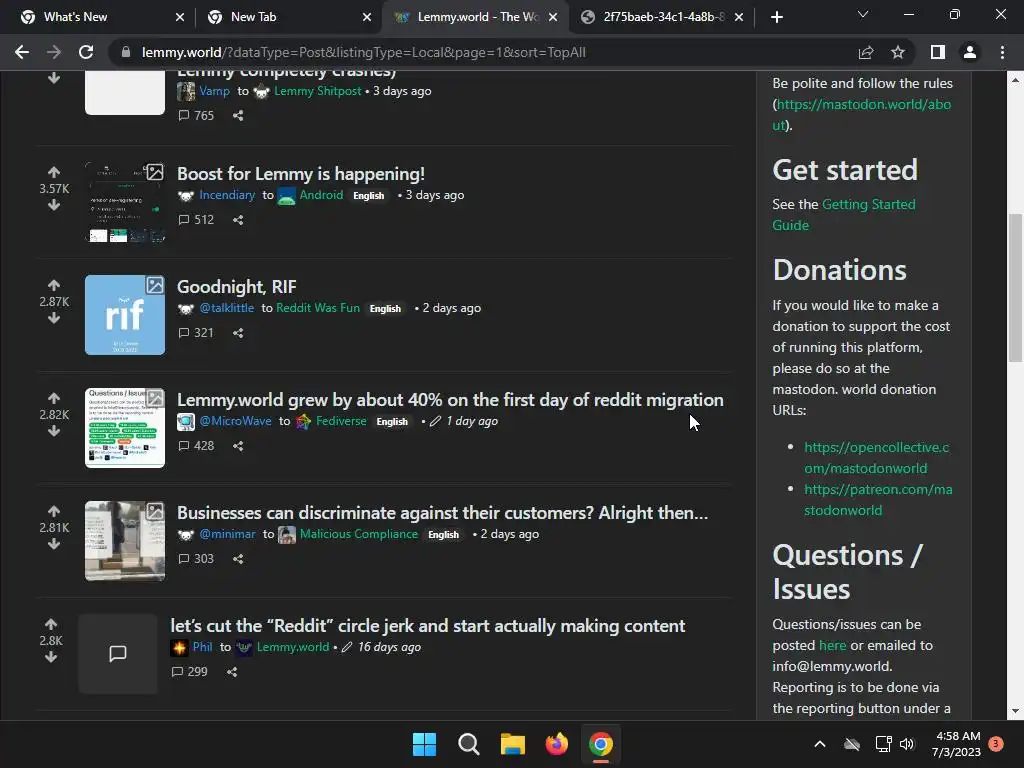Upvote the Businesses can discriminate post
The image size is (1024, 768).
click(54, 511)
